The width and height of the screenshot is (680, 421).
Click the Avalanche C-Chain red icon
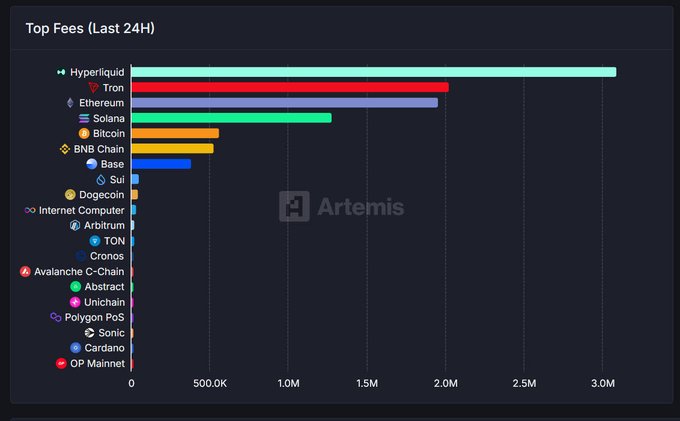coord(25,271)
